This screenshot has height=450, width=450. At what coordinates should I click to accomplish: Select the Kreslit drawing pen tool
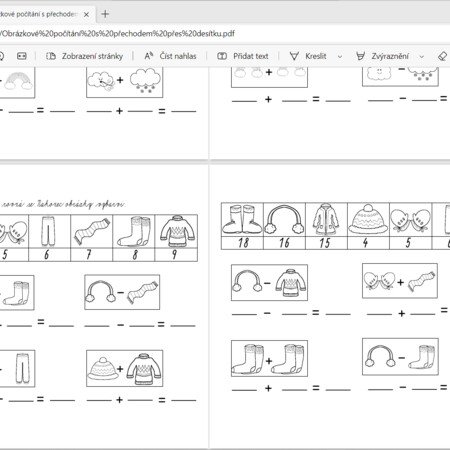tap(308, 56)
